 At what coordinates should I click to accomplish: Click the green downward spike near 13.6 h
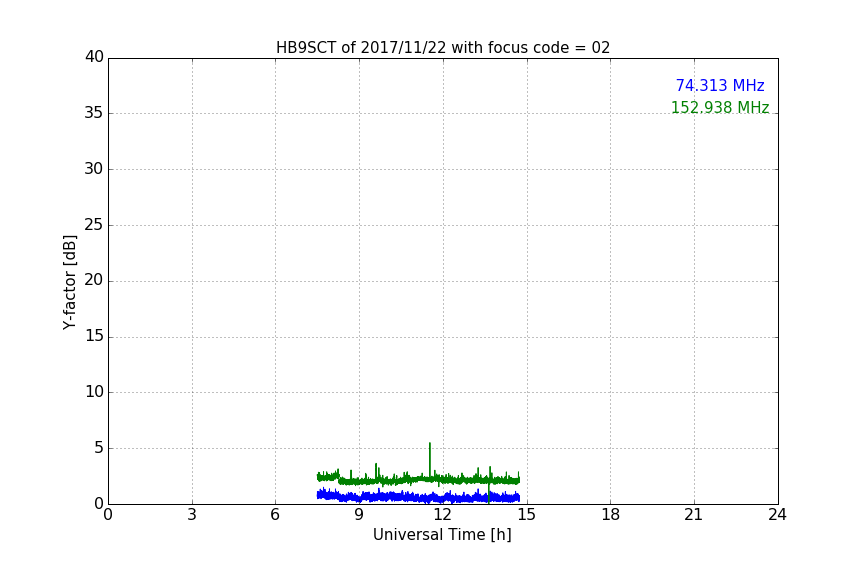(489, 493)
